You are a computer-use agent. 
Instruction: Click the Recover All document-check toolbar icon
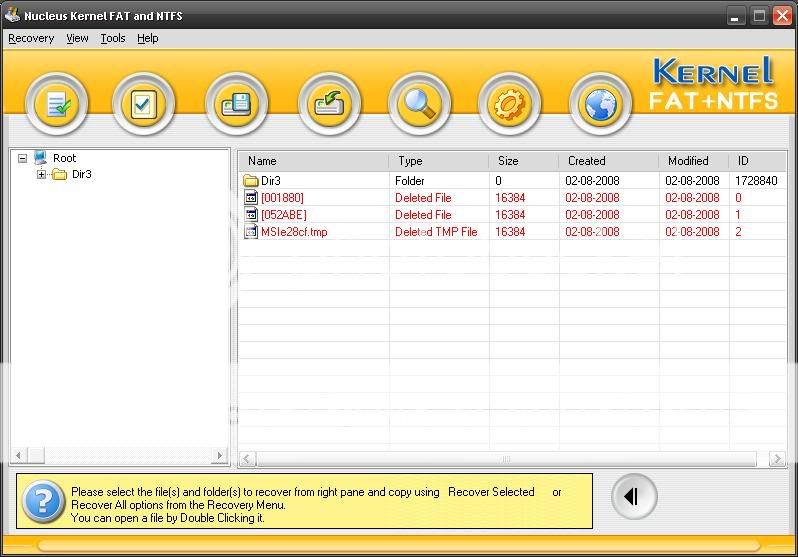click(x=56, y=104)
